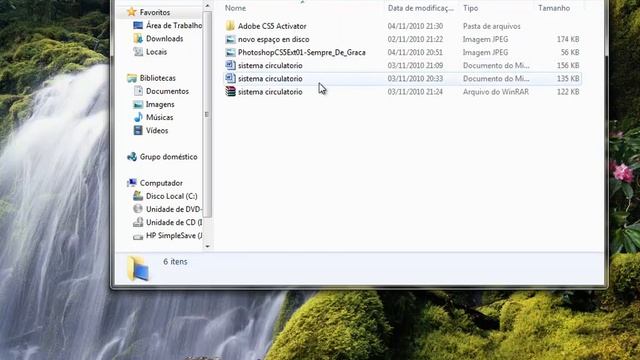Click the novo espaço en disco JPEG icon
The image size is (640, 360).
click(x=230, y=39)
